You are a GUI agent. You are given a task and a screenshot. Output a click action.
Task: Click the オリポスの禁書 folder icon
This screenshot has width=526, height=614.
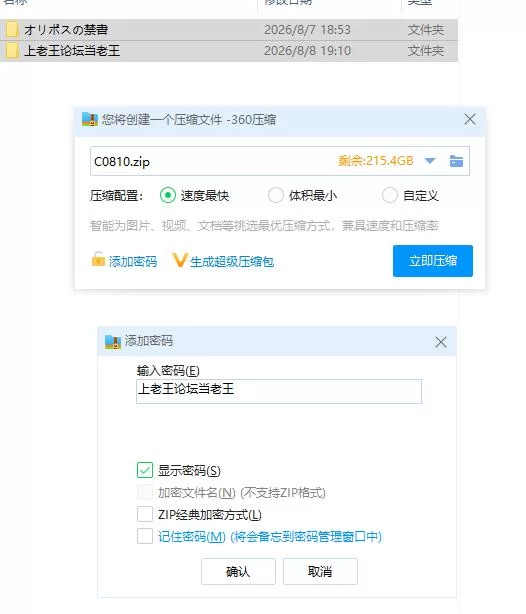[12, 30]
